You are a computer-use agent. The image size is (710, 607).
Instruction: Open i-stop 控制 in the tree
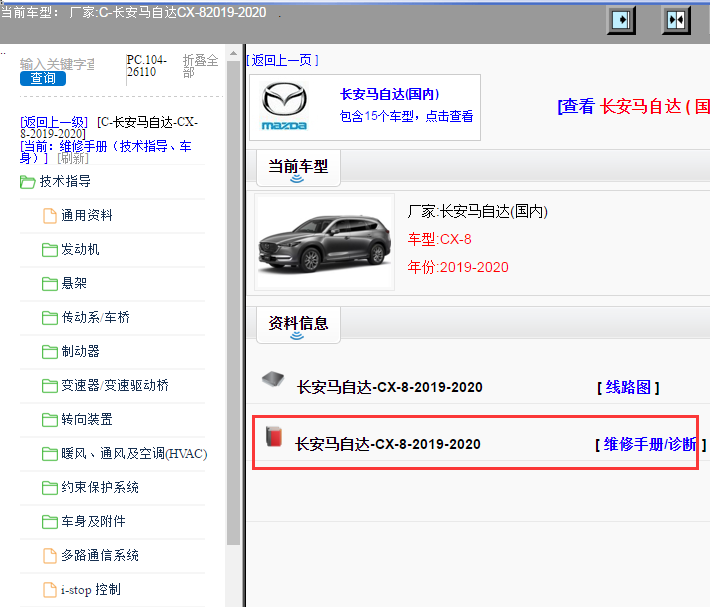91,589
